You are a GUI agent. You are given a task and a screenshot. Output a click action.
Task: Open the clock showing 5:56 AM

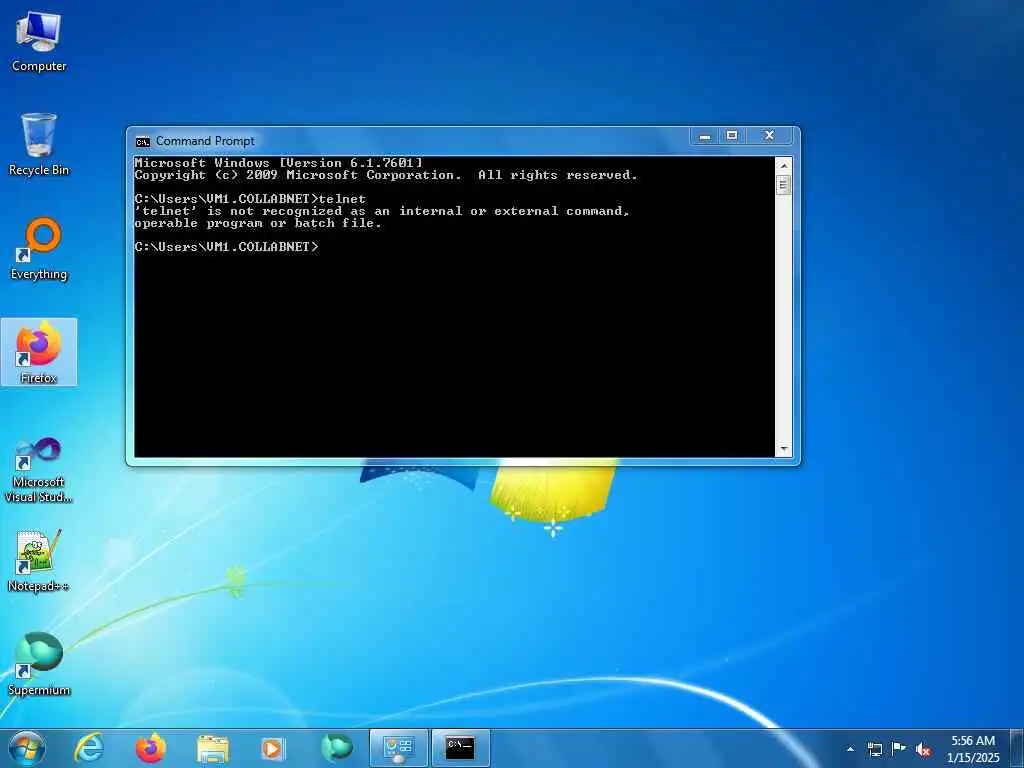pyautogui.click(x=973, y=748)
